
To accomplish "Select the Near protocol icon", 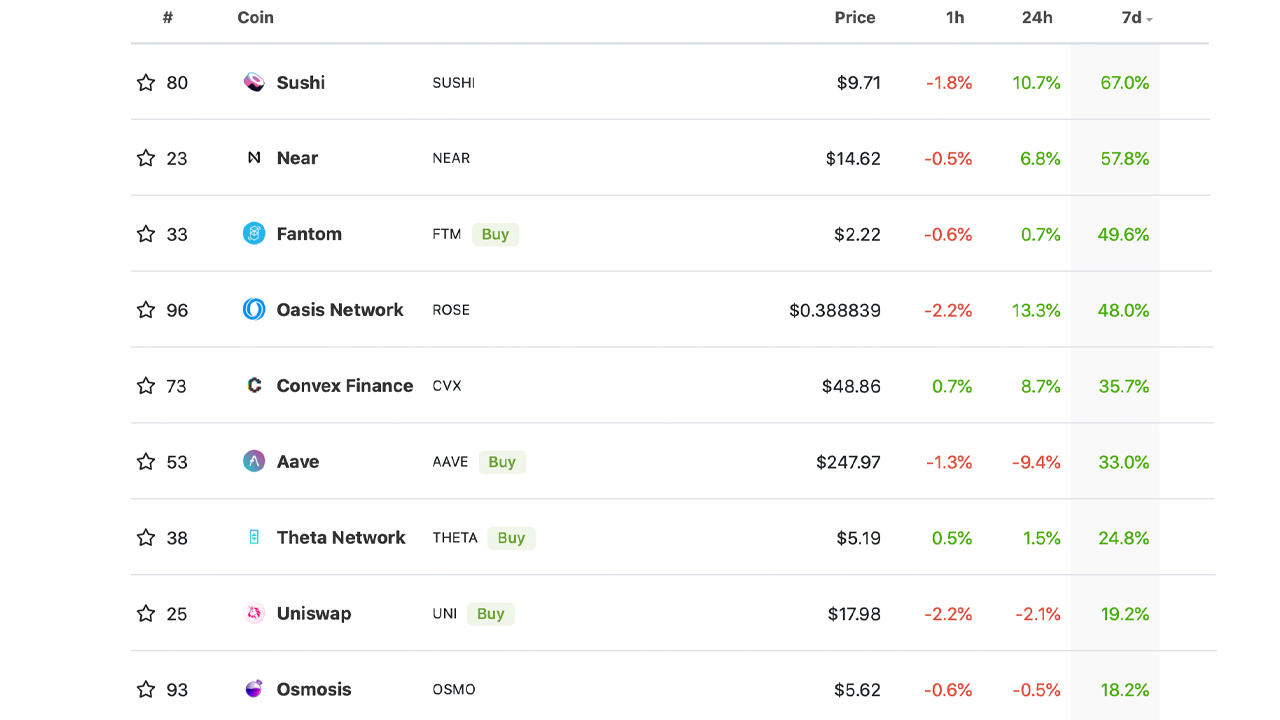I will (x=253, y=158).
